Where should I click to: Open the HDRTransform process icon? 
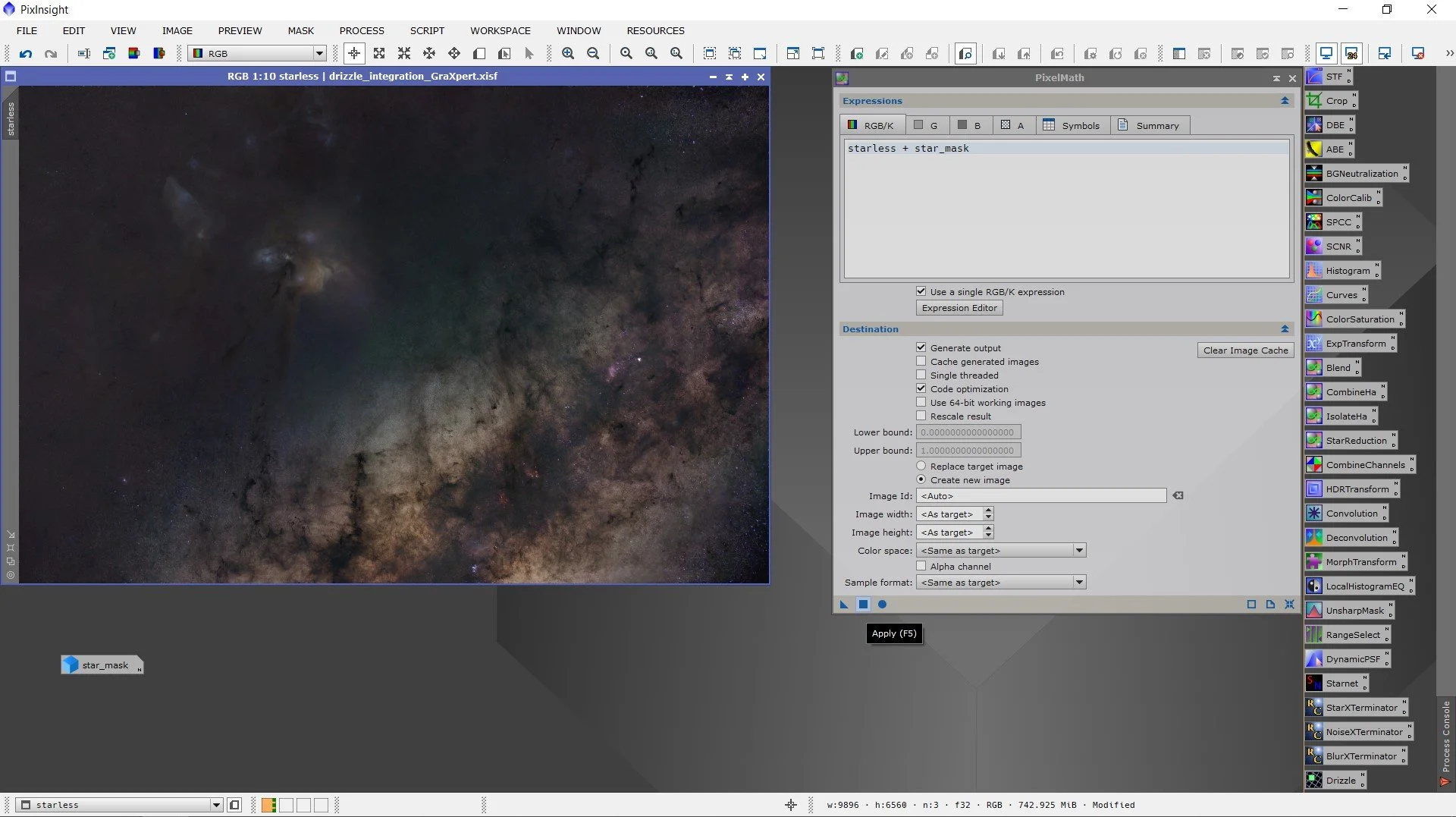coord(1352,489)
